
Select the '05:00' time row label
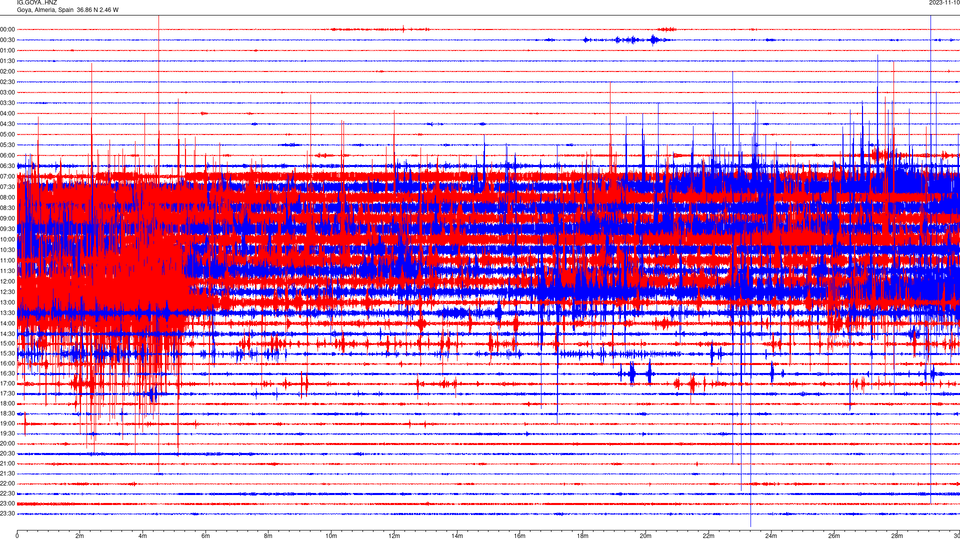7,134
